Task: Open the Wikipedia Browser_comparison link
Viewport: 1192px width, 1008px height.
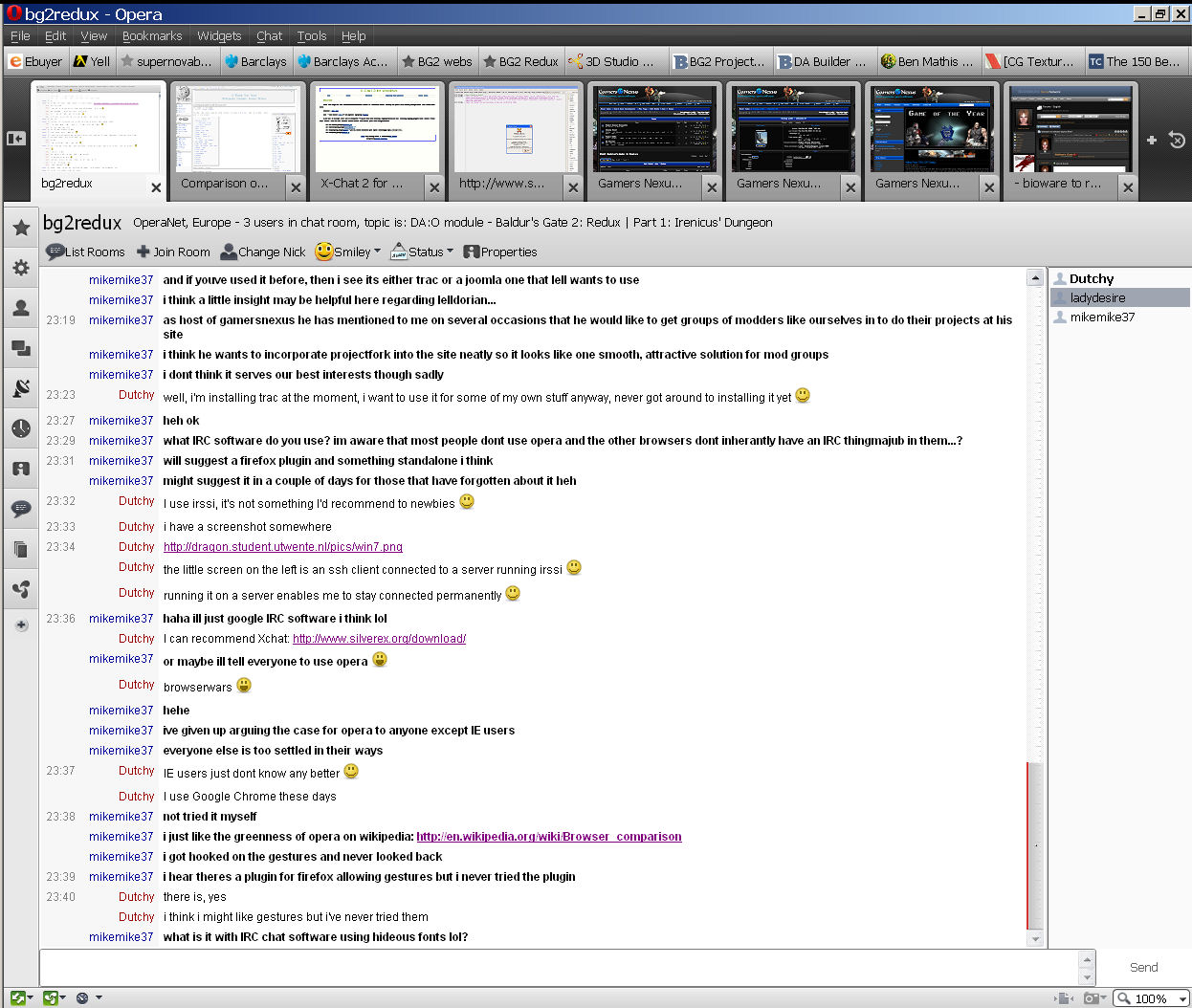Action: point(549,837)
